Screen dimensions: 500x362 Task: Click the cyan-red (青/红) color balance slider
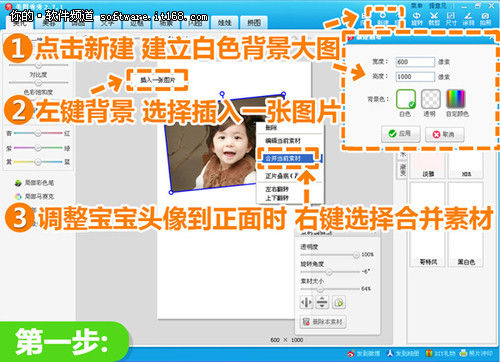click(x=38, y=133)
